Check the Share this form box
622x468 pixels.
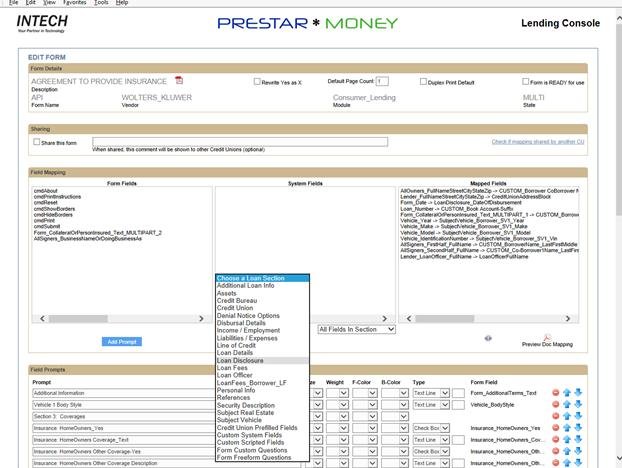point(37,142)
